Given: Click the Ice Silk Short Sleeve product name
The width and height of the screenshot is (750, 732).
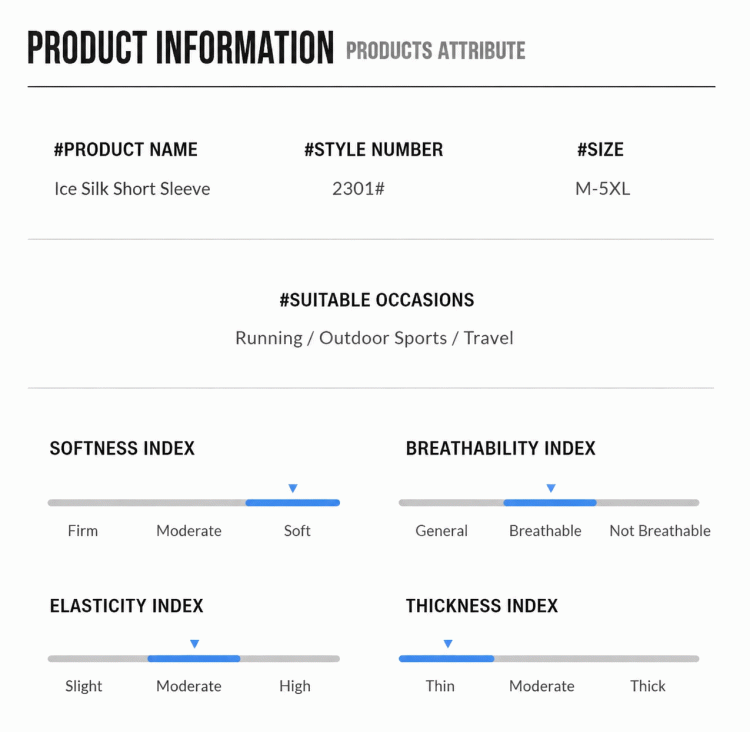Looking at the screenshot, I should click(132, 189).
